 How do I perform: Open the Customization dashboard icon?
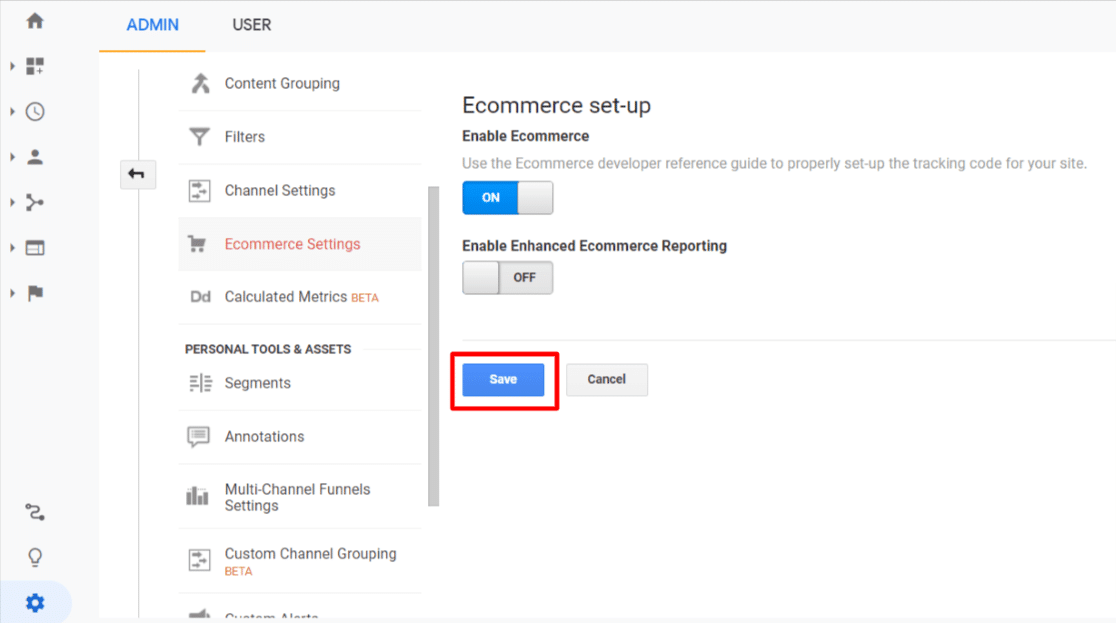(x=35, y=66)
